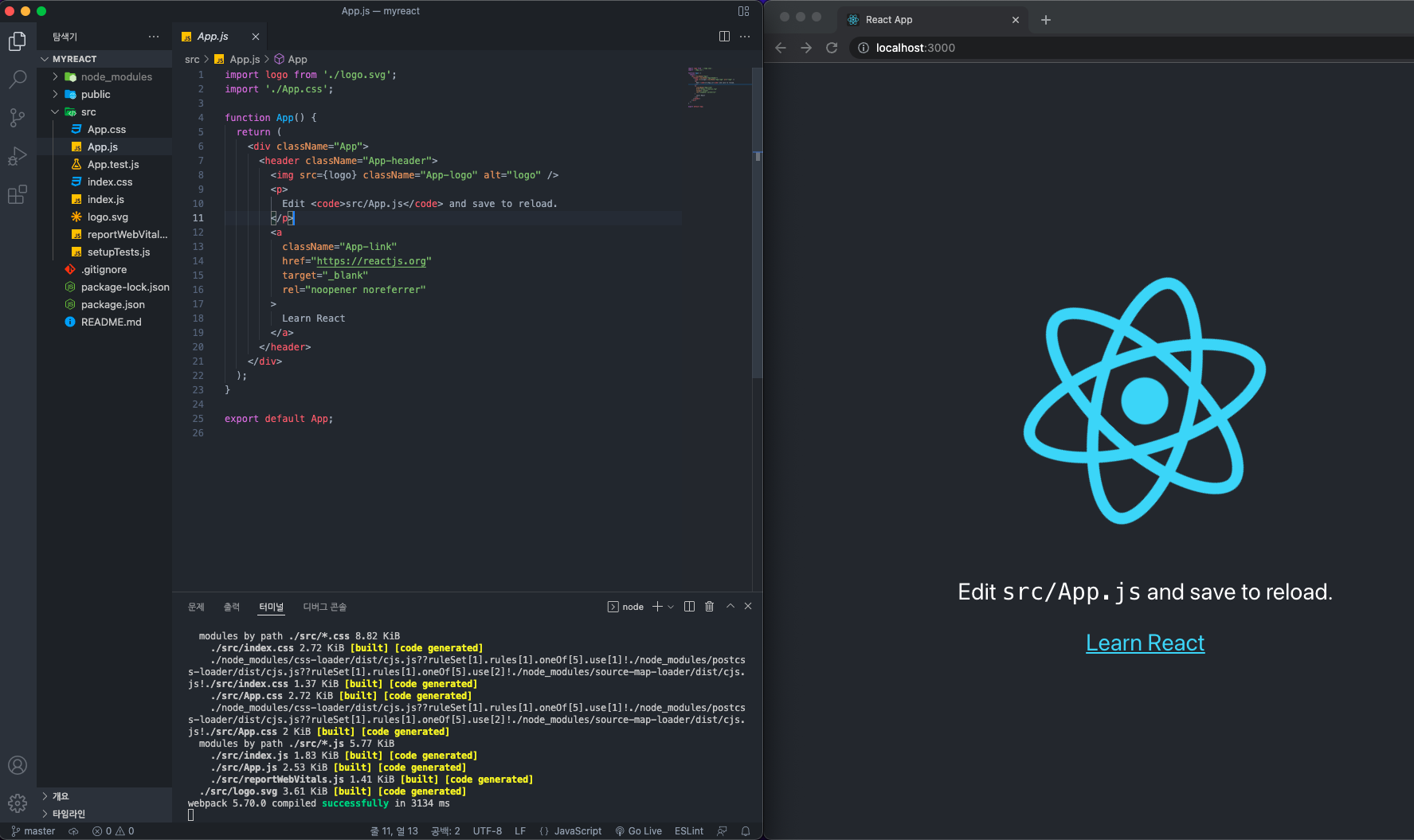1414x840 pixels.
Task: Click the Learn React link in browser
Action: pyautogui.click(x=1146, y=643)
